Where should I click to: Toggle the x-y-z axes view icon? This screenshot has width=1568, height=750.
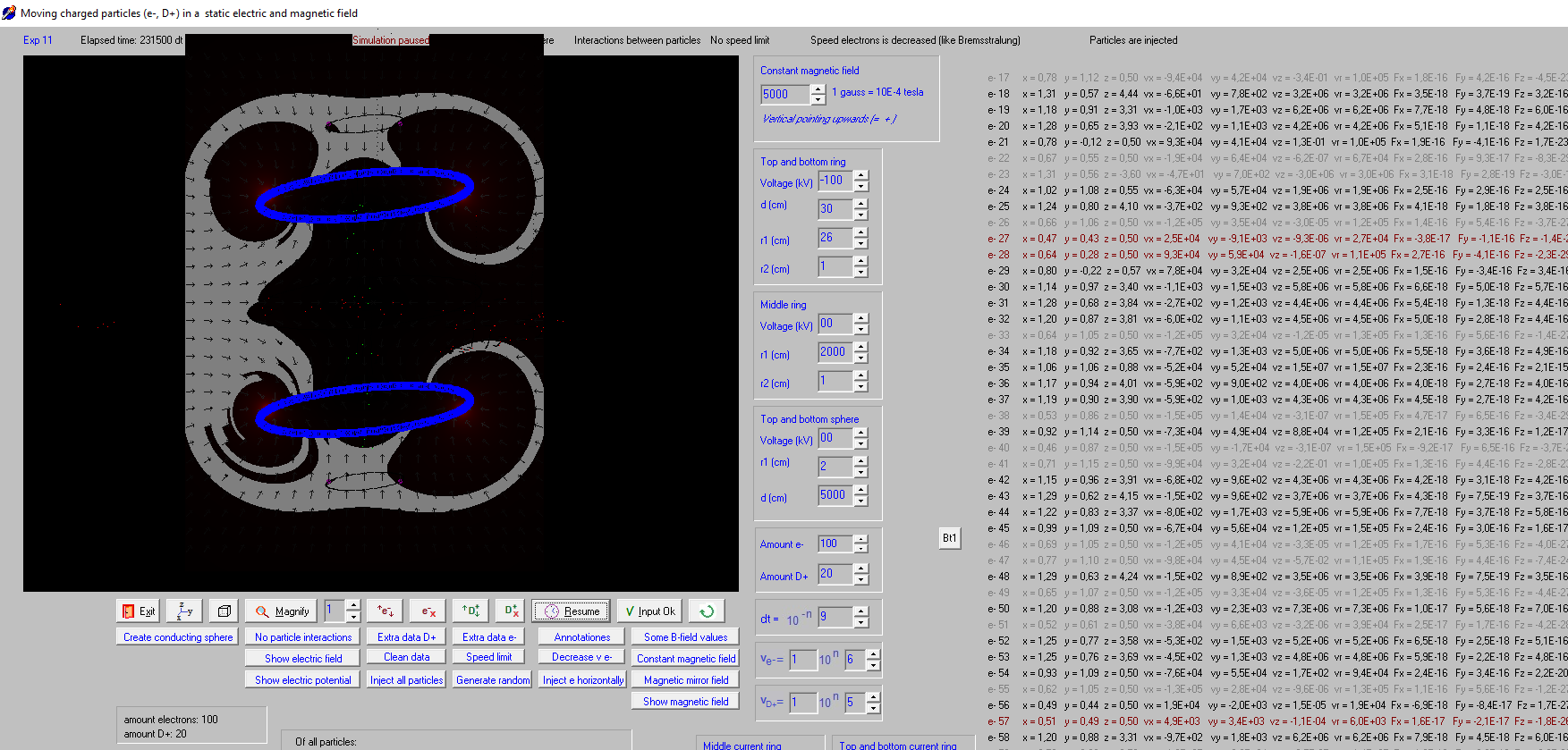coord(185,611)
